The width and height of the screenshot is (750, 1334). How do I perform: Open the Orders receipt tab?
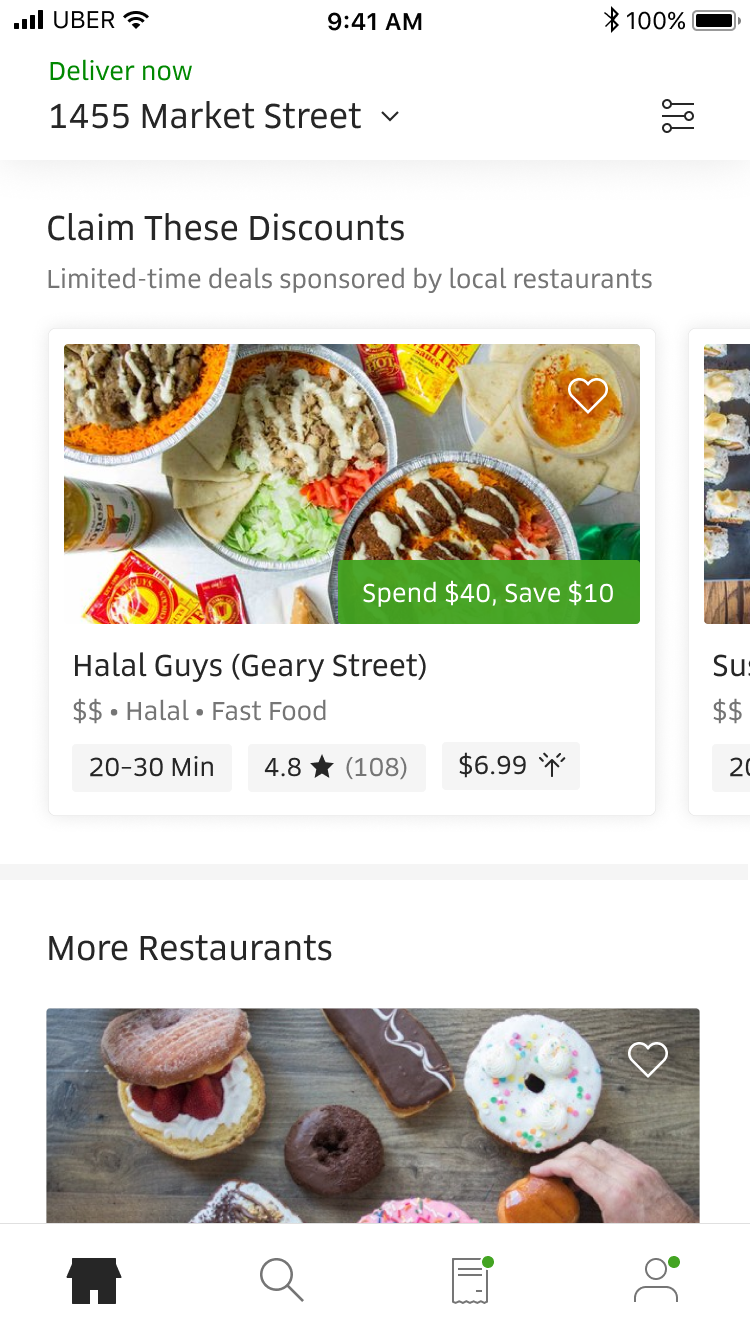pos(470,1280)
